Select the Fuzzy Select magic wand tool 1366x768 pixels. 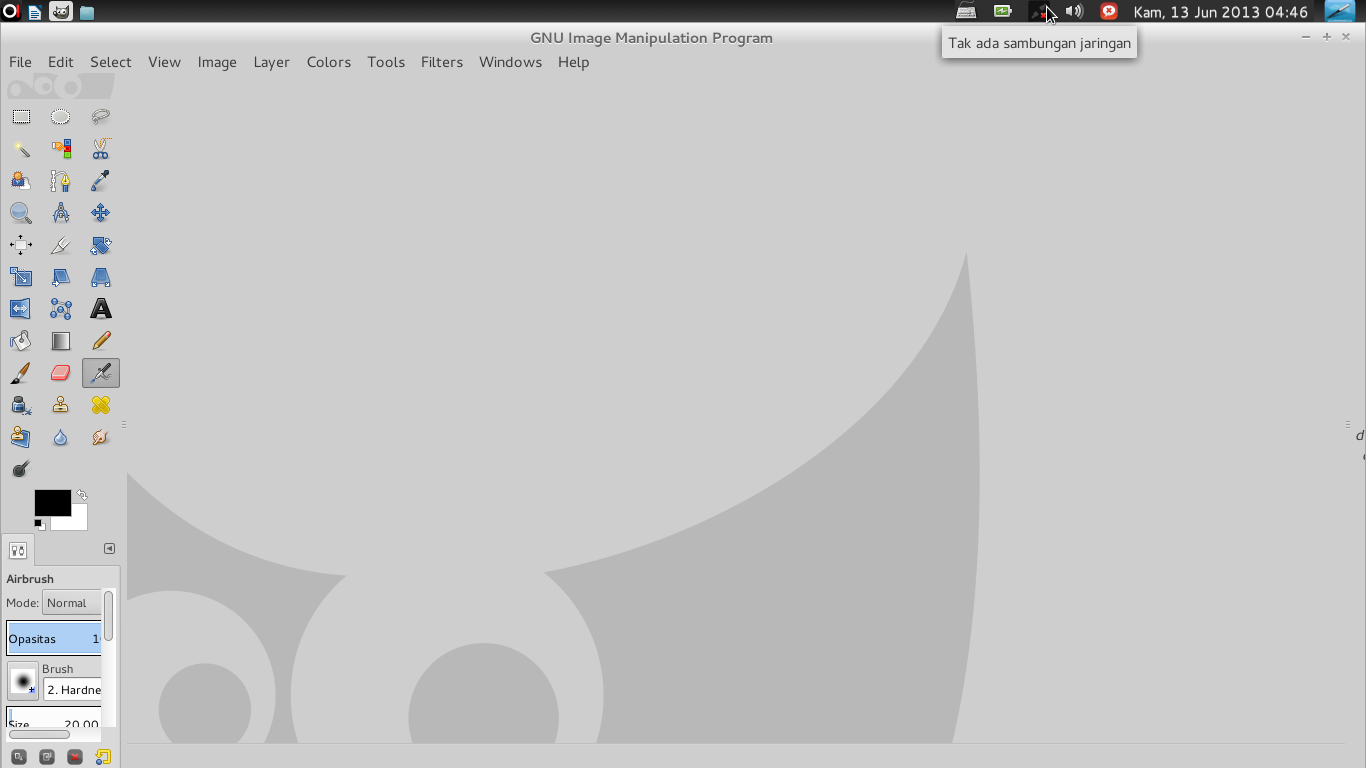coord(21,149)
